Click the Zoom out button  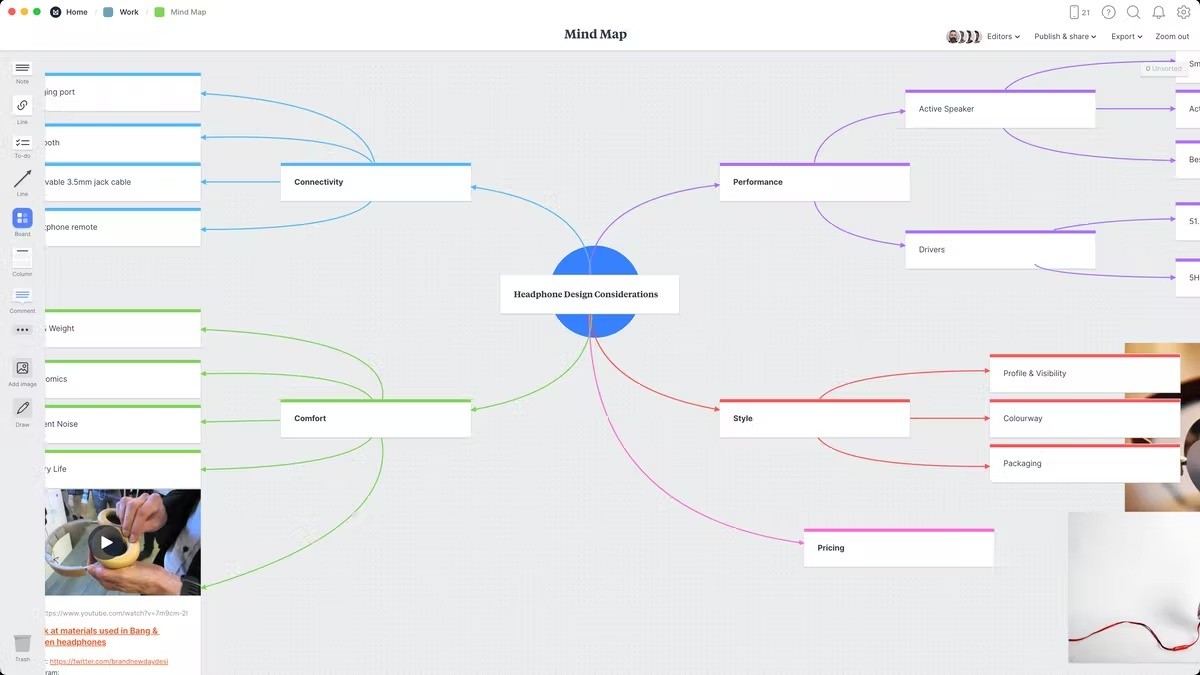(1172, 36)
